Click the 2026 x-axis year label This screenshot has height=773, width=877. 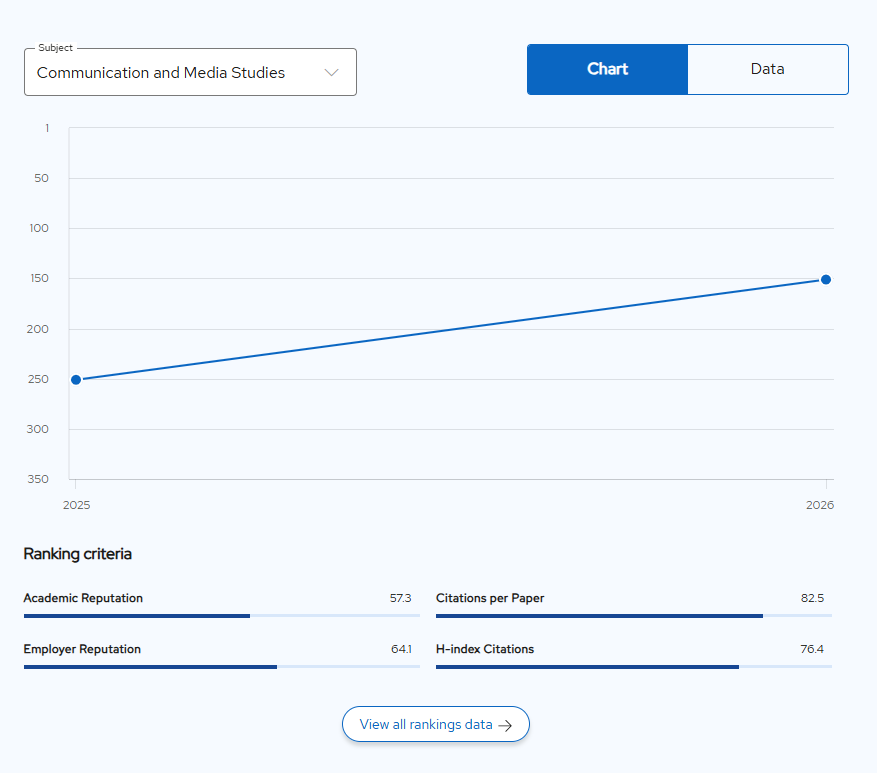tap(819, 506)
